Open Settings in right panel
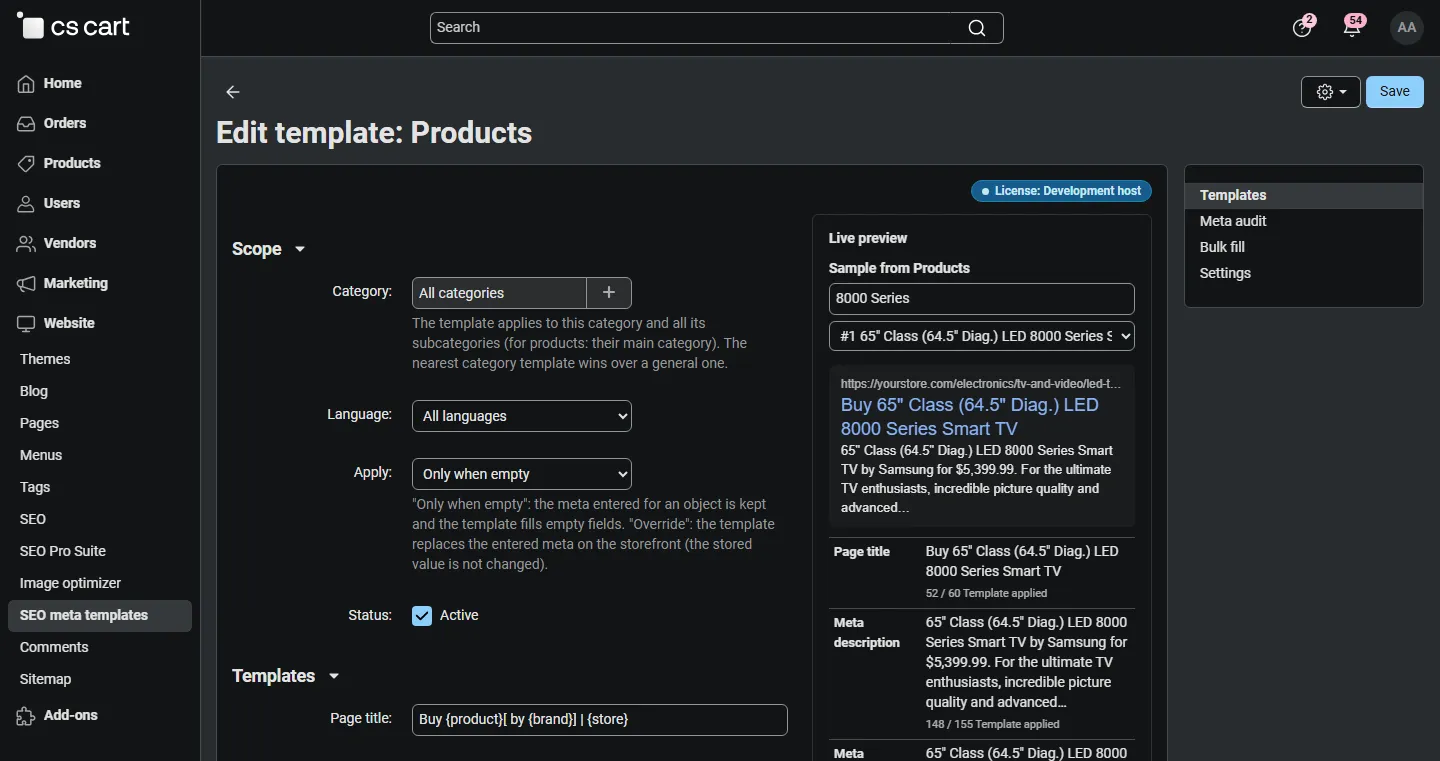Viewport: 1440px width, 761px height. pyautogui.click(x=1225, y=273)
